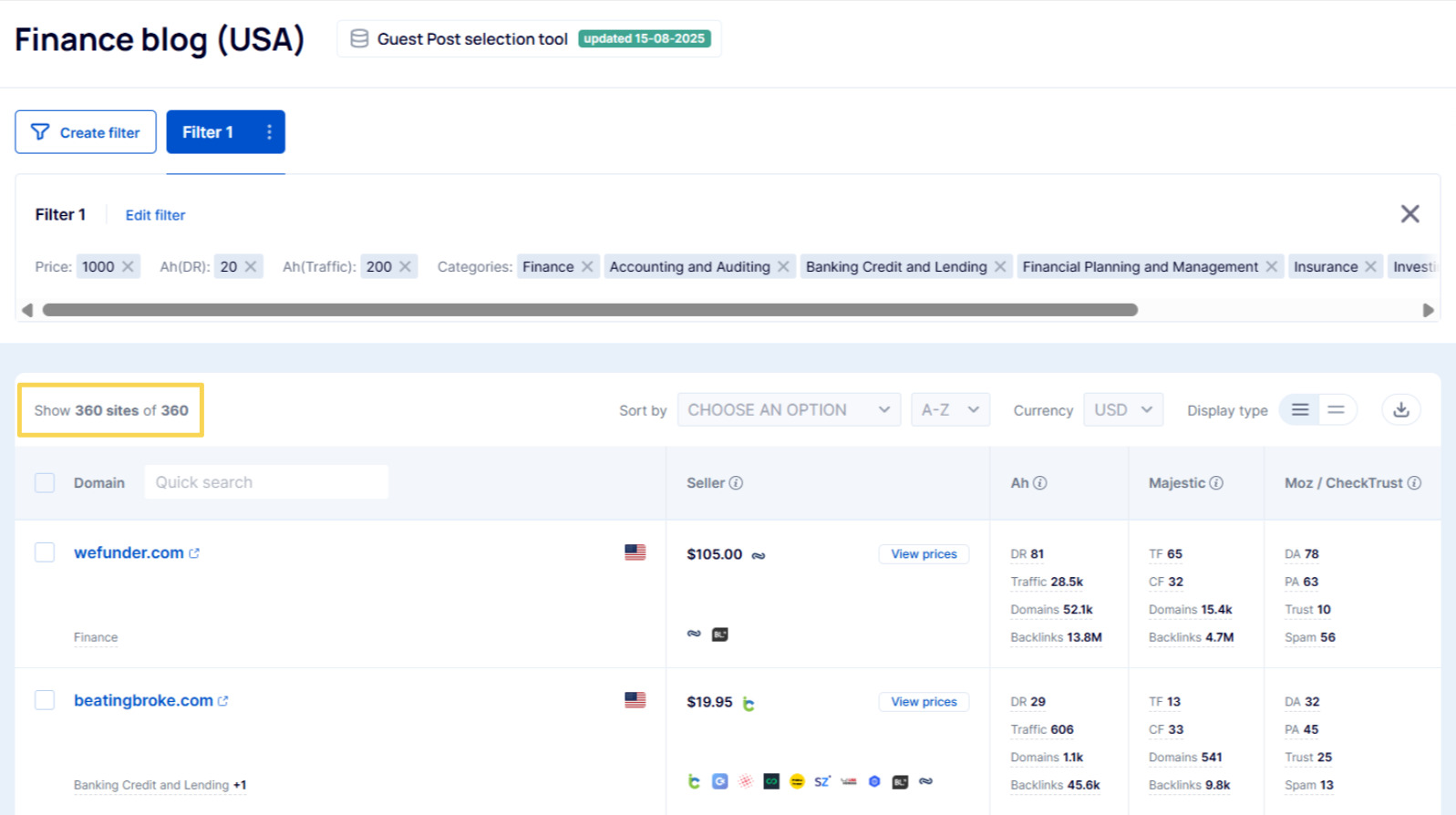Viewport: 1456px width, 815px height.
Task: Click the filter chips horizontal scrollbar
Action: click(590, 310)
